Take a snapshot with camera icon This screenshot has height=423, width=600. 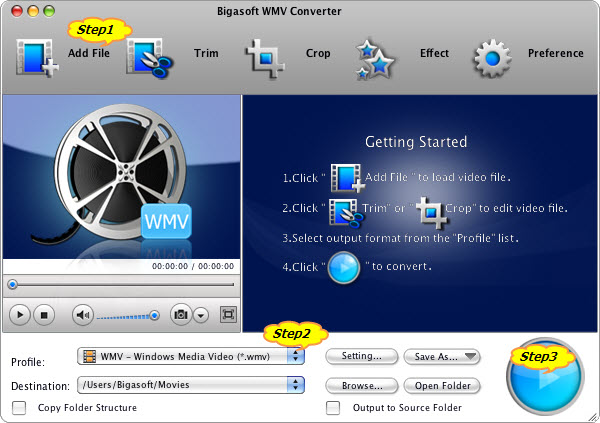click(181, 315)
